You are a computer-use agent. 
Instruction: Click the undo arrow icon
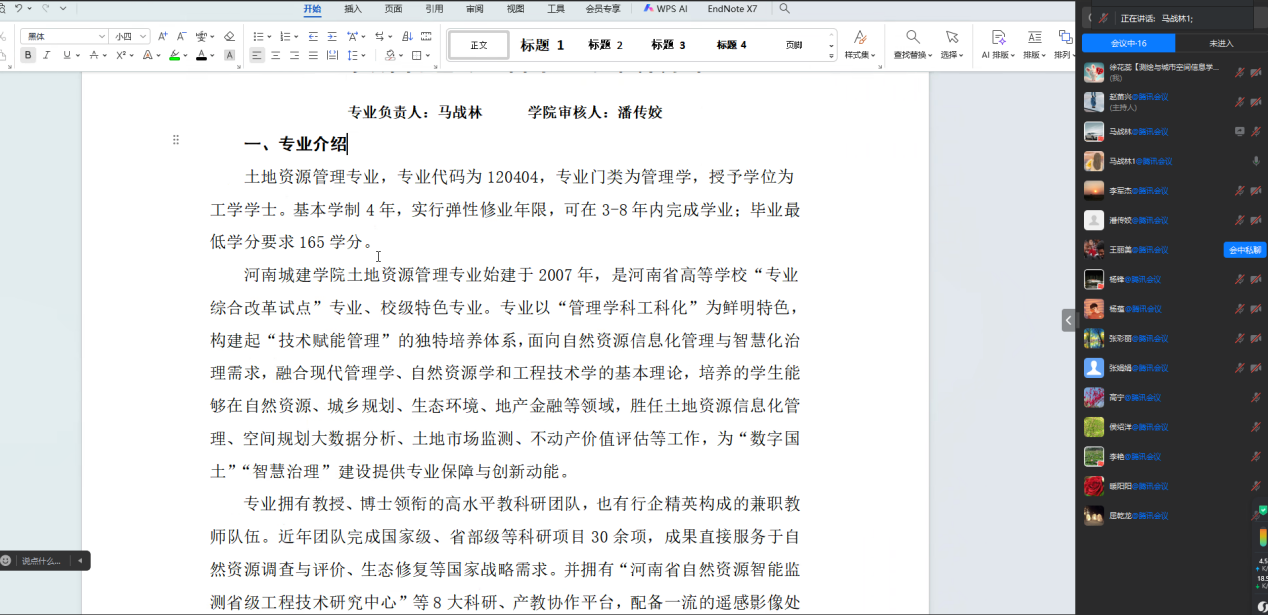(18, 8)
